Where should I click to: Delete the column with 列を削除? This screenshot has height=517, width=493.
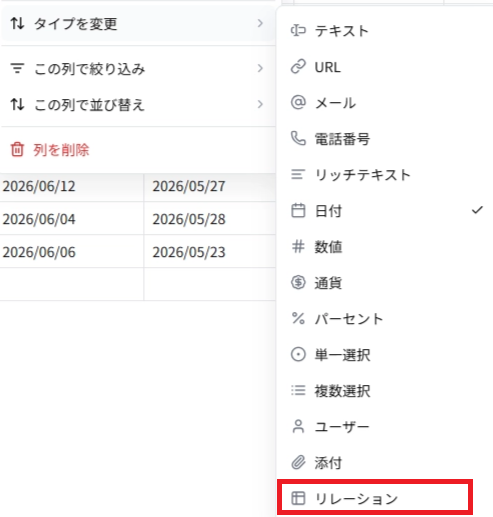coord(138,149)
